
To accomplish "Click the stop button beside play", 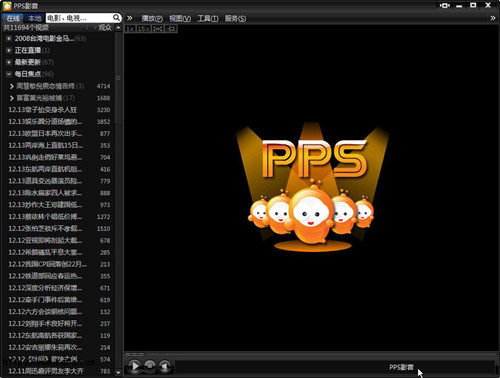I will point(150,366).
